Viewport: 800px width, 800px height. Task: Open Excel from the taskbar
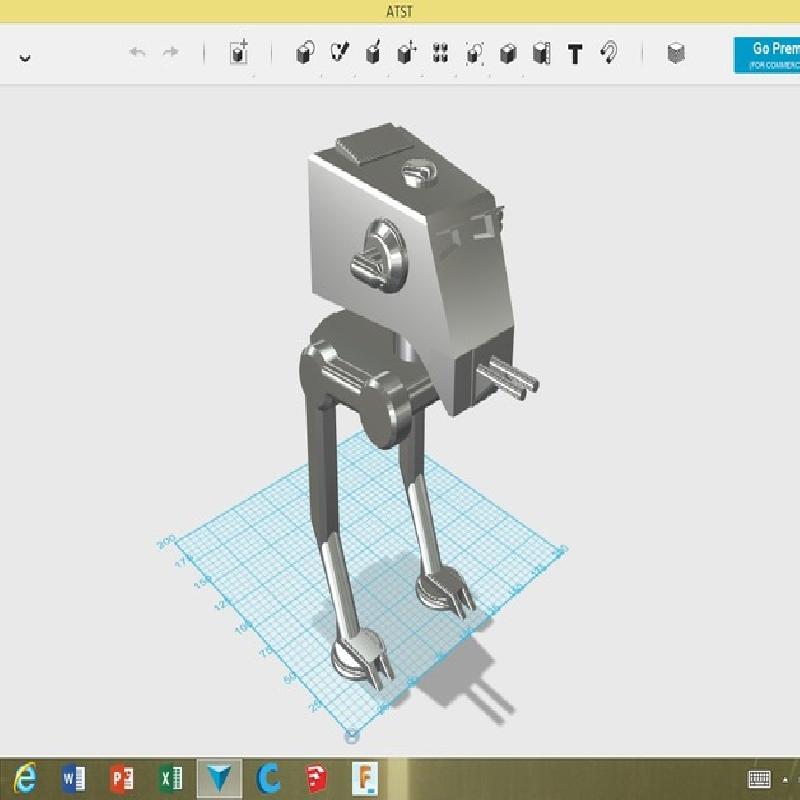(171, 779)
